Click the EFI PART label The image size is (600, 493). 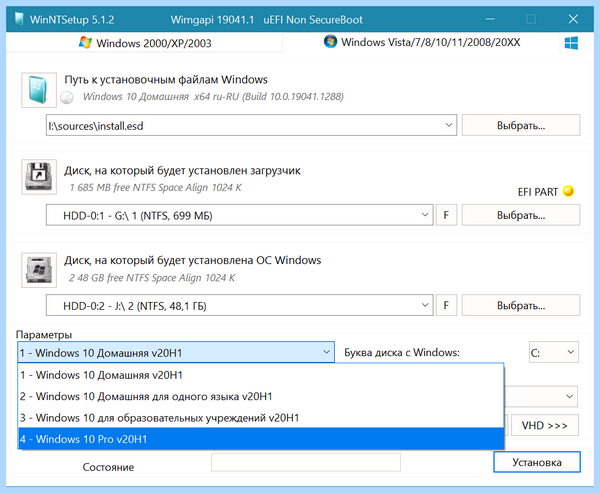tap(538, 192)
